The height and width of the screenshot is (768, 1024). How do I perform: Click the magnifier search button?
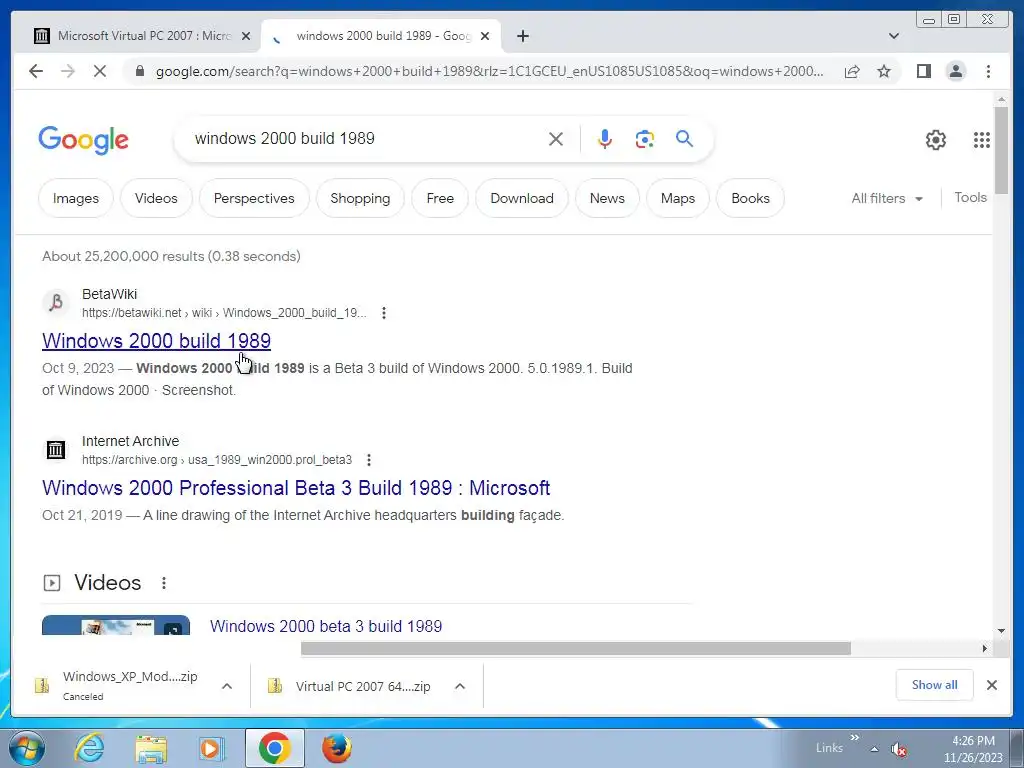[684, 138]
